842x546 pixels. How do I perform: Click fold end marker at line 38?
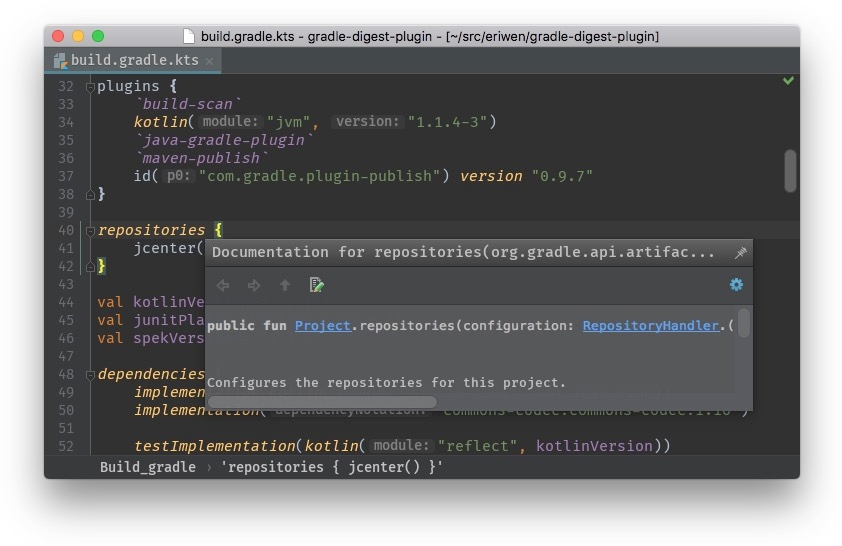tap(90, 194)
